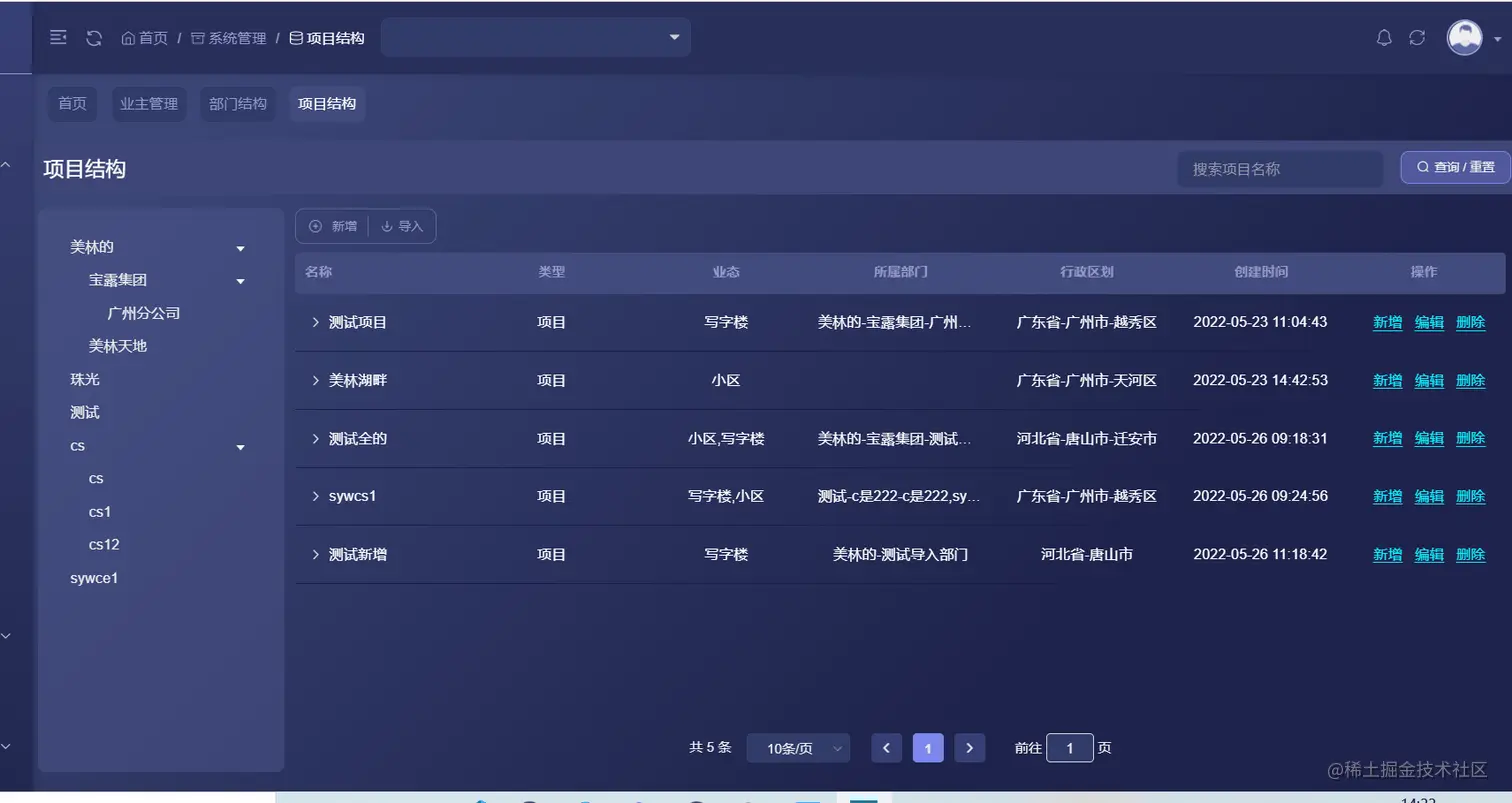Click 编辑 on the sywcs1 row
Image resolution: width=1512 pixels, height=803 pixels.
tap(1428, 496)
